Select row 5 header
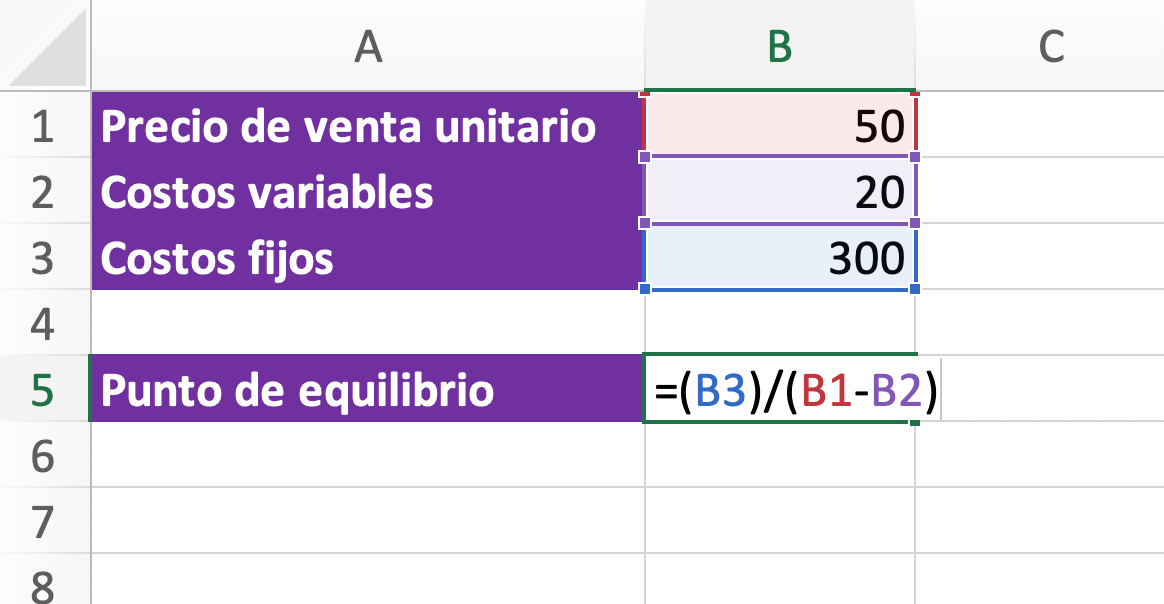The height and width of the screenshot is (604, 1164). 43,389
